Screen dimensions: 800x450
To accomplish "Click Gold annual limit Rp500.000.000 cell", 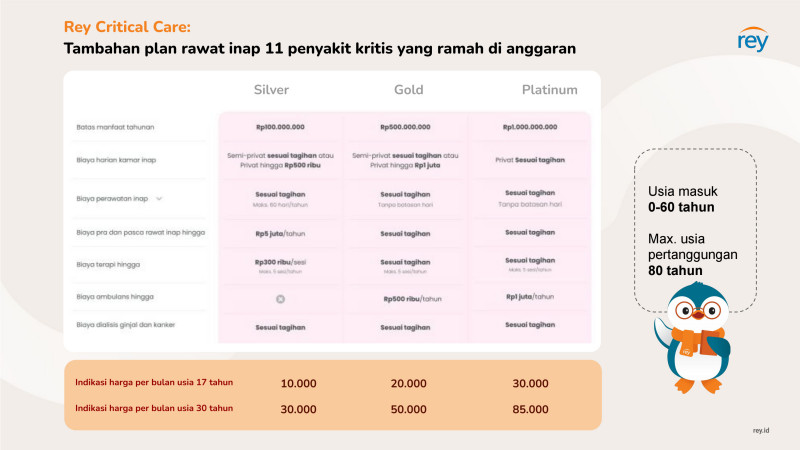I will pos(405,127).
